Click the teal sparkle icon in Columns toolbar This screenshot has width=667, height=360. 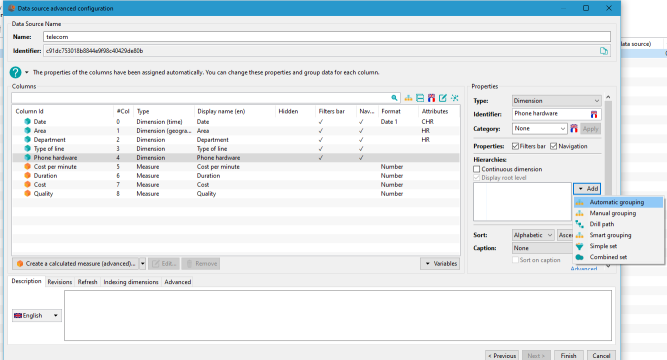(x=455, y=98)
